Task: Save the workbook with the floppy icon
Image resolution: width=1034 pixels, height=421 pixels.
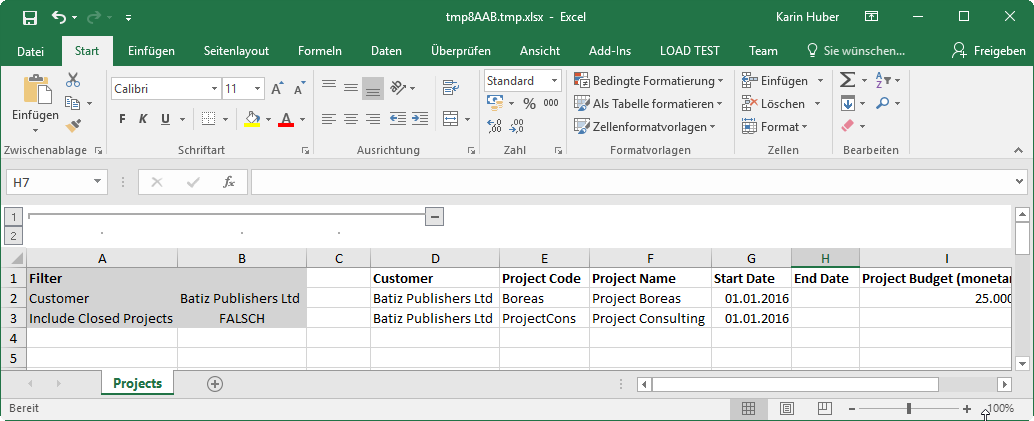Action: point(29,17)
